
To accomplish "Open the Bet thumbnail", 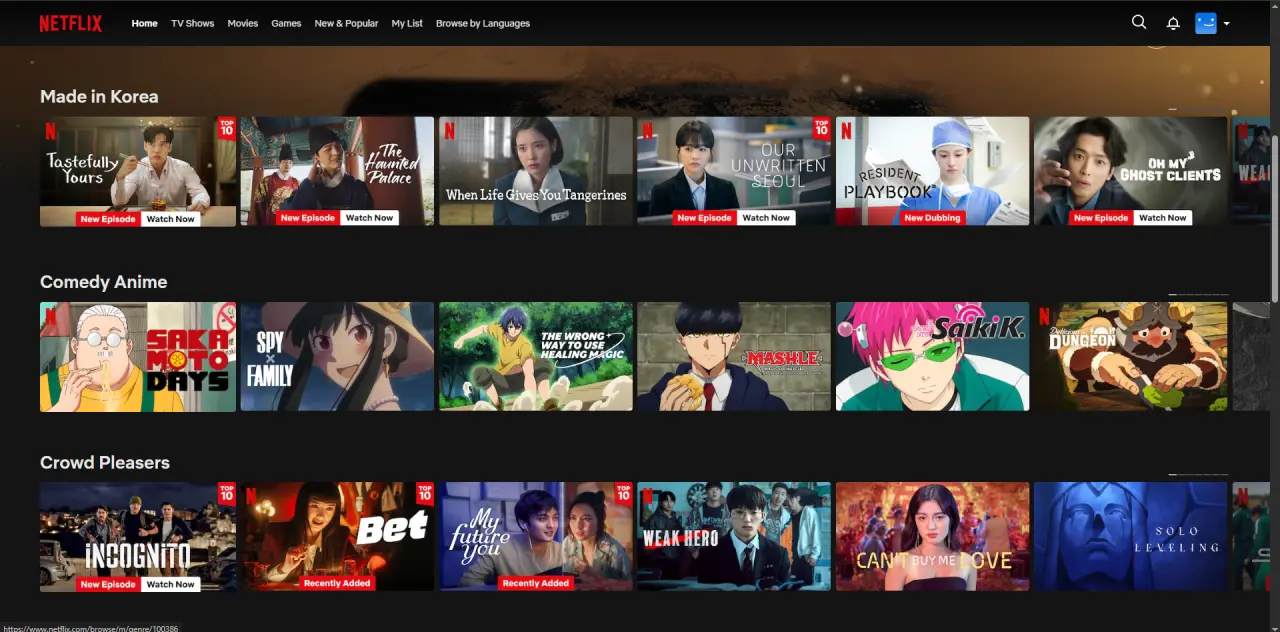I will pos(337,537).
